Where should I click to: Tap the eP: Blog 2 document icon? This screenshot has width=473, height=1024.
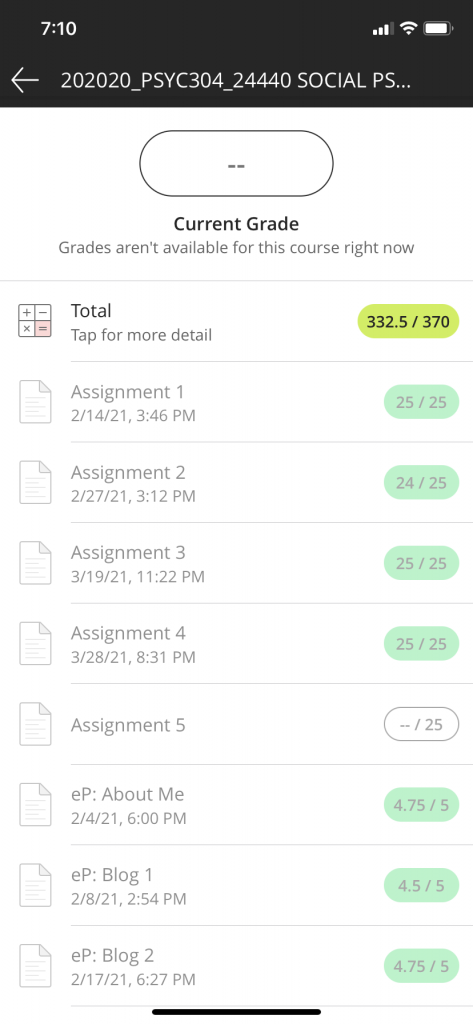35,966
